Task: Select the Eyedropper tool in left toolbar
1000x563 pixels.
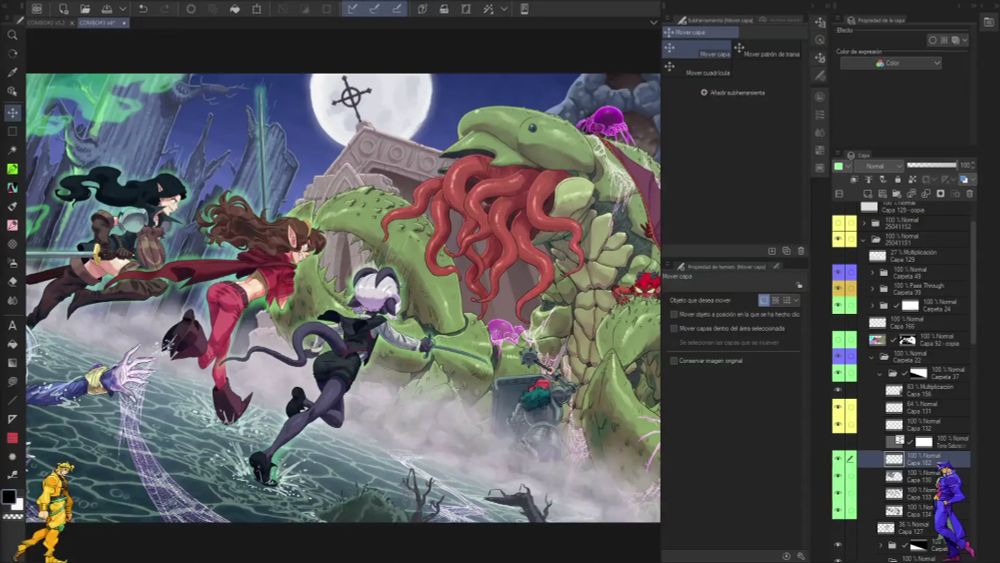Action: point(12,72)
